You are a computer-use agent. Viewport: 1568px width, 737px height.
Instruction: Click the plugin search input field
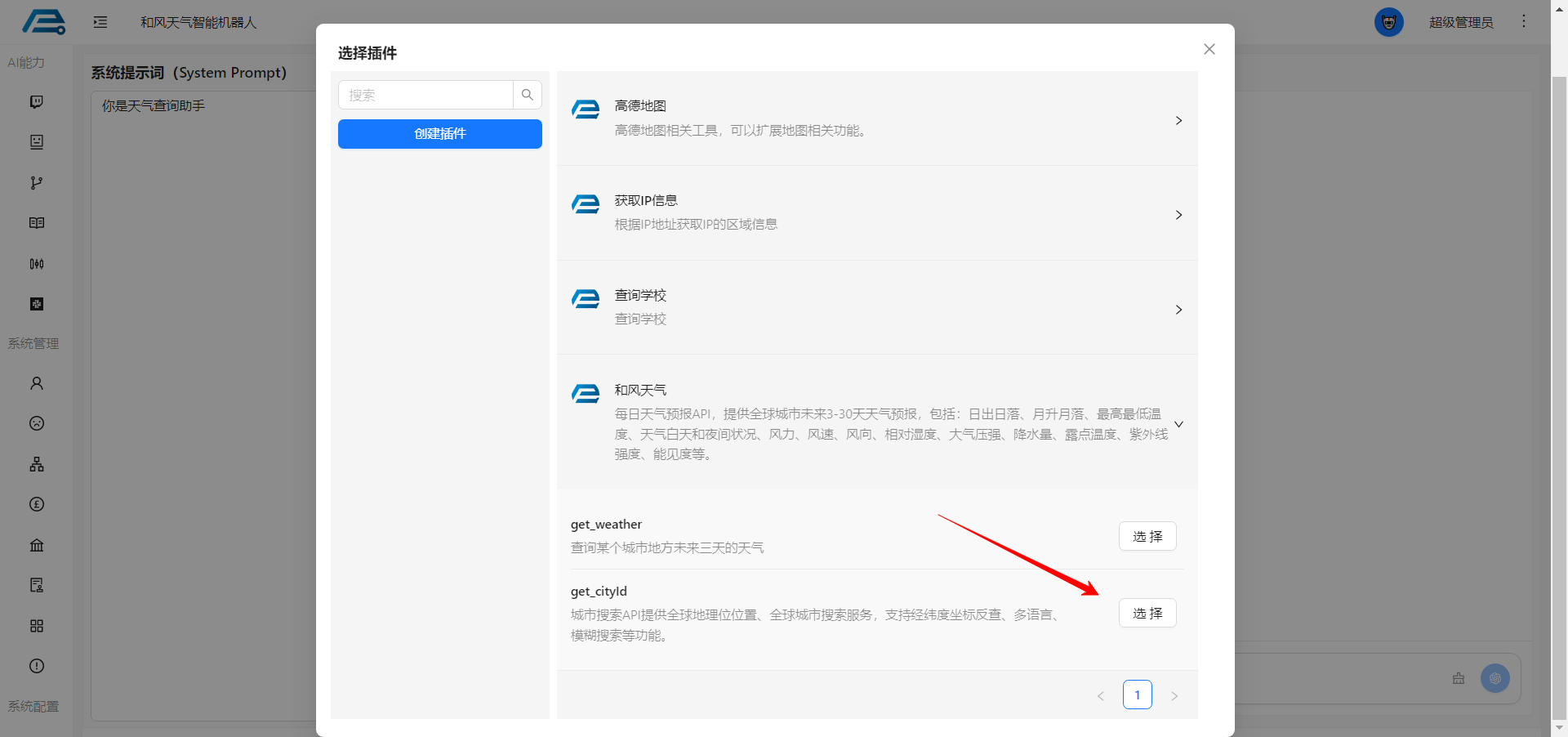[425, 95]
